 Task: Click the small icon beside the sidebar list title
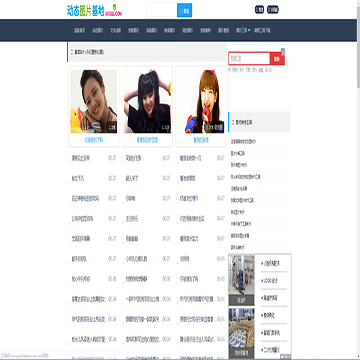click(233, 122)
